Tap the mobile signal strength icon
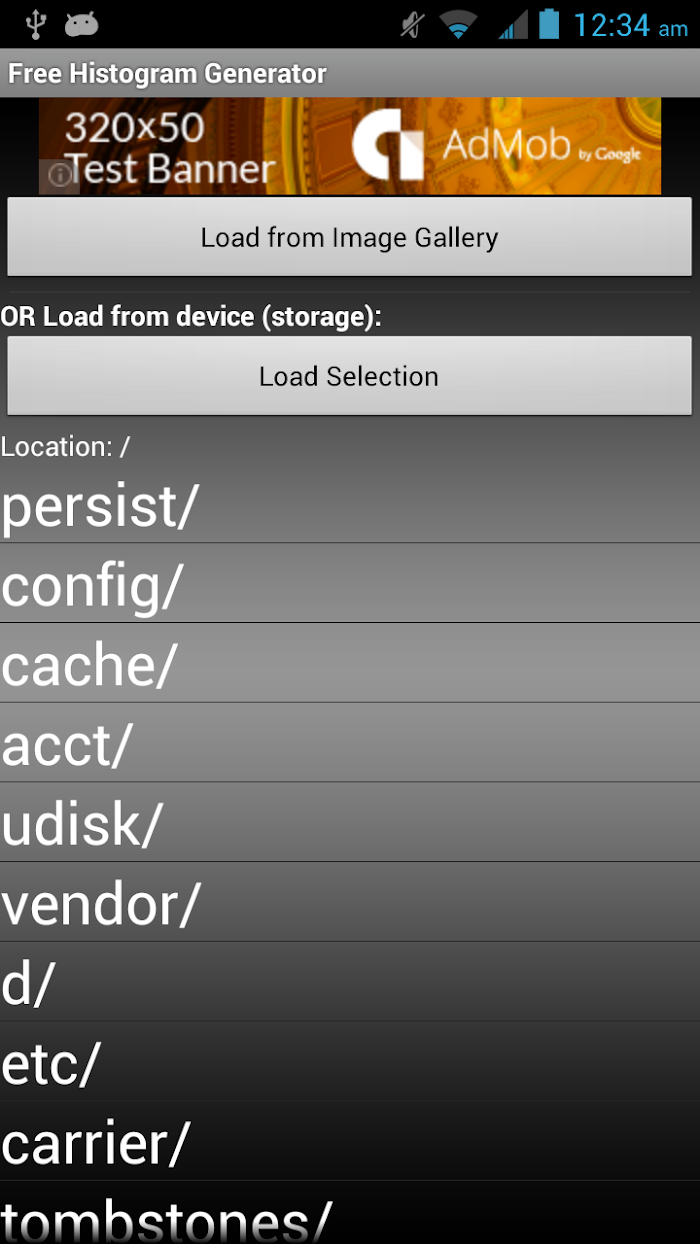Screen dimensions: 700x1244 point(513,25)
